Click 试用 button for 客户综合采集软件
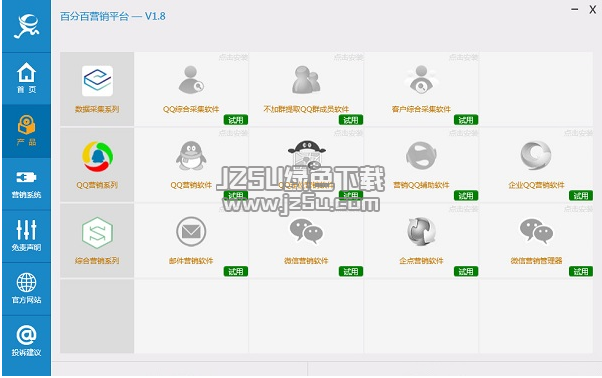 pos(466,120)
